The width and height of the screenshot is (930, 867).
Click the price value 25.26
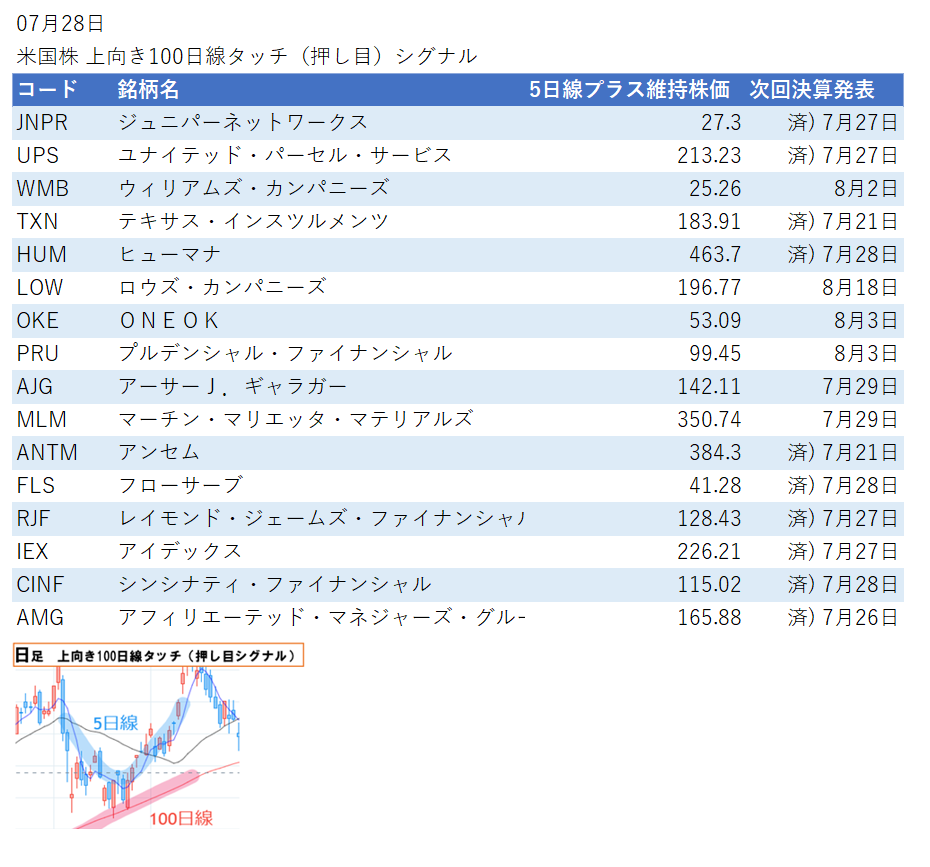coord(715,189)
